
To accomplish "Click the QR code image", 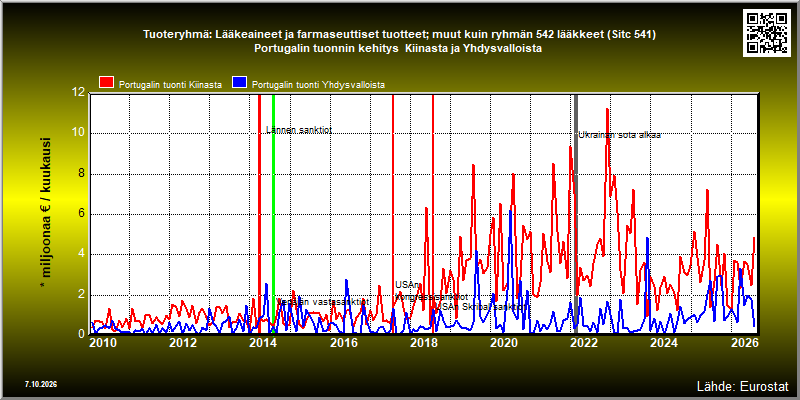I will click(x=769, y=33).
